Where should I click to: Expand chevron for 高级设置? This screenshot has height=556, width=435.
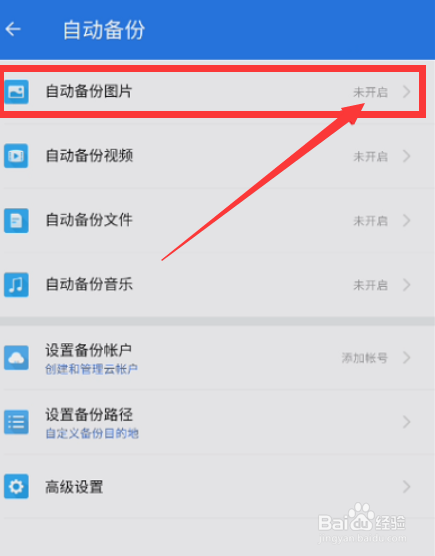pos(407,486)
